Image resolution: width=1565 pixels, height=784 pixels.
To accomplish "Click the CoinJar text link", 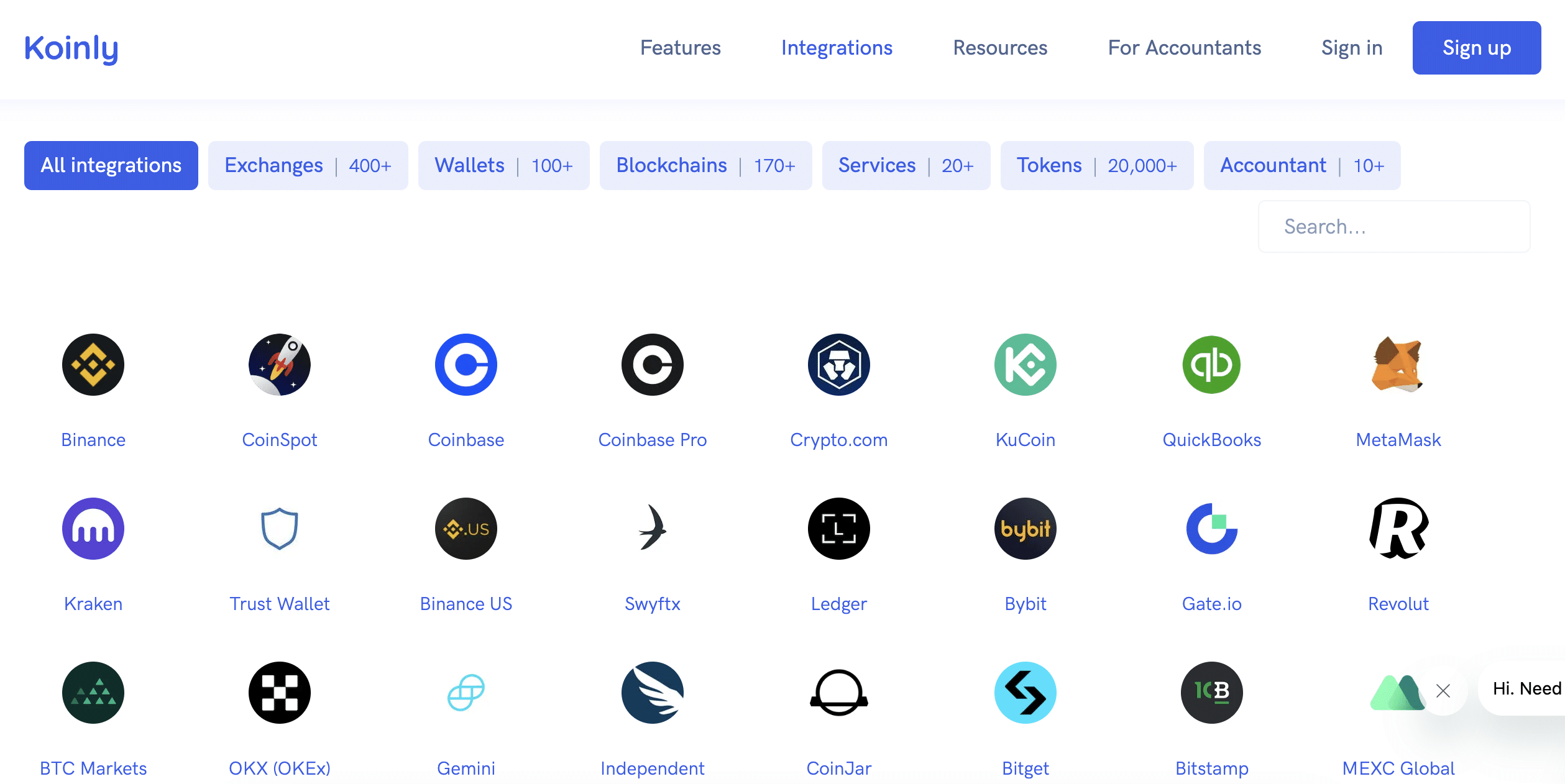I will 839,768.
